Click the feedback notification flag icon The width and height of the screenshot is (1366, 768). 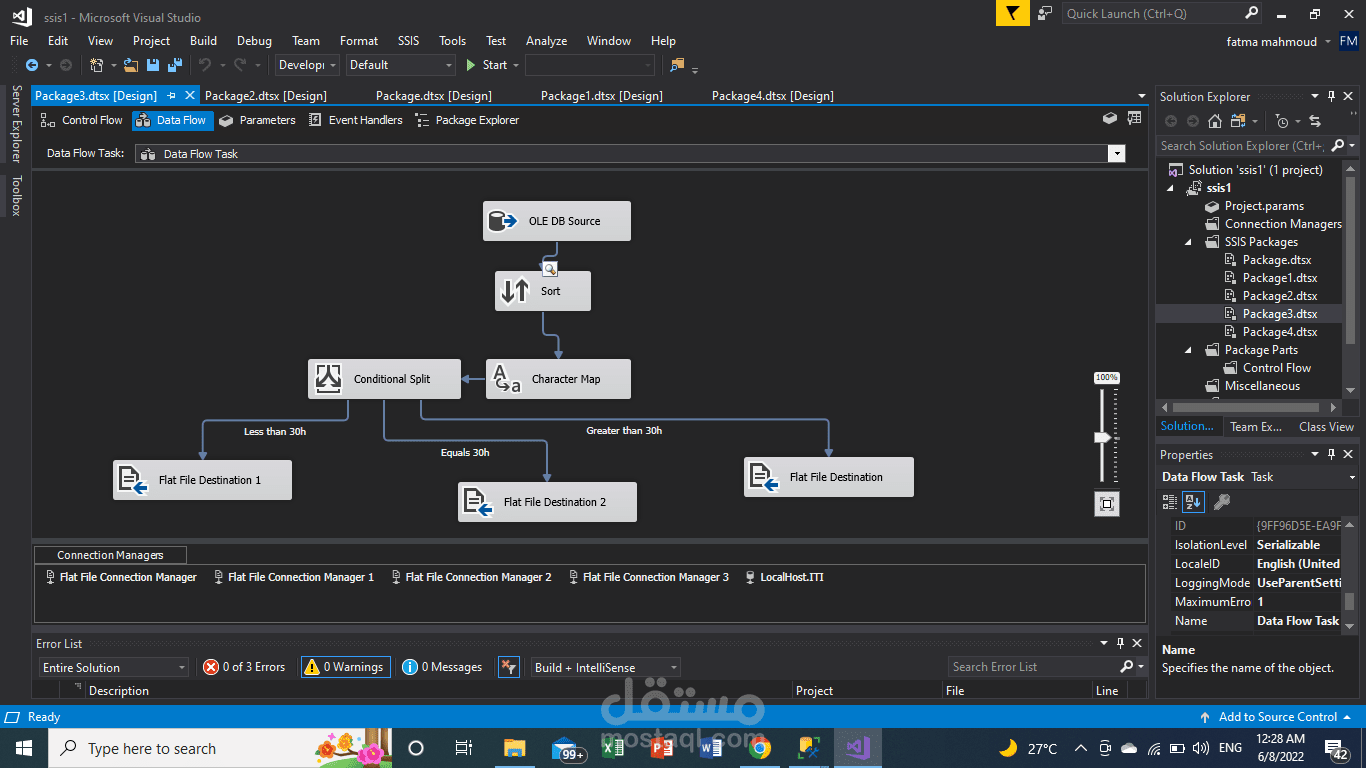[x=1013, y=13]
